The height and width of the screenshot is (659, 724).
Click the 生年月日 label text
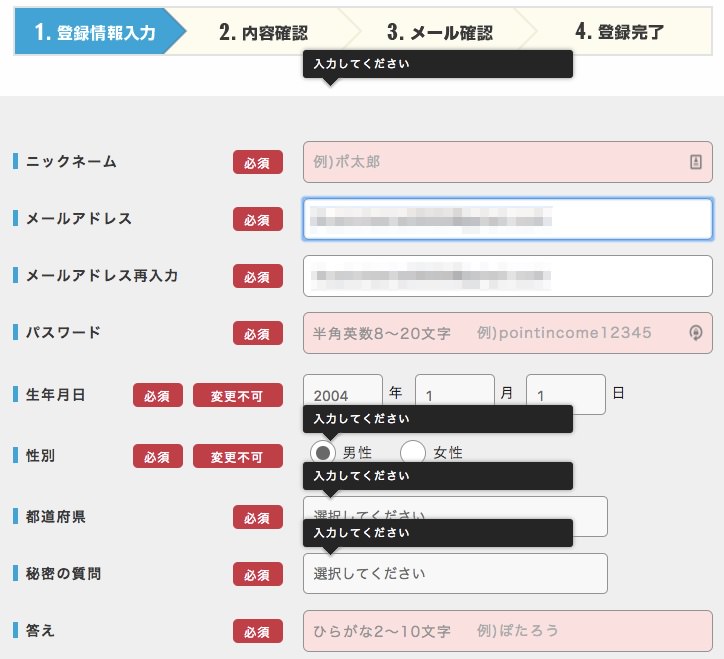point(55,395)
